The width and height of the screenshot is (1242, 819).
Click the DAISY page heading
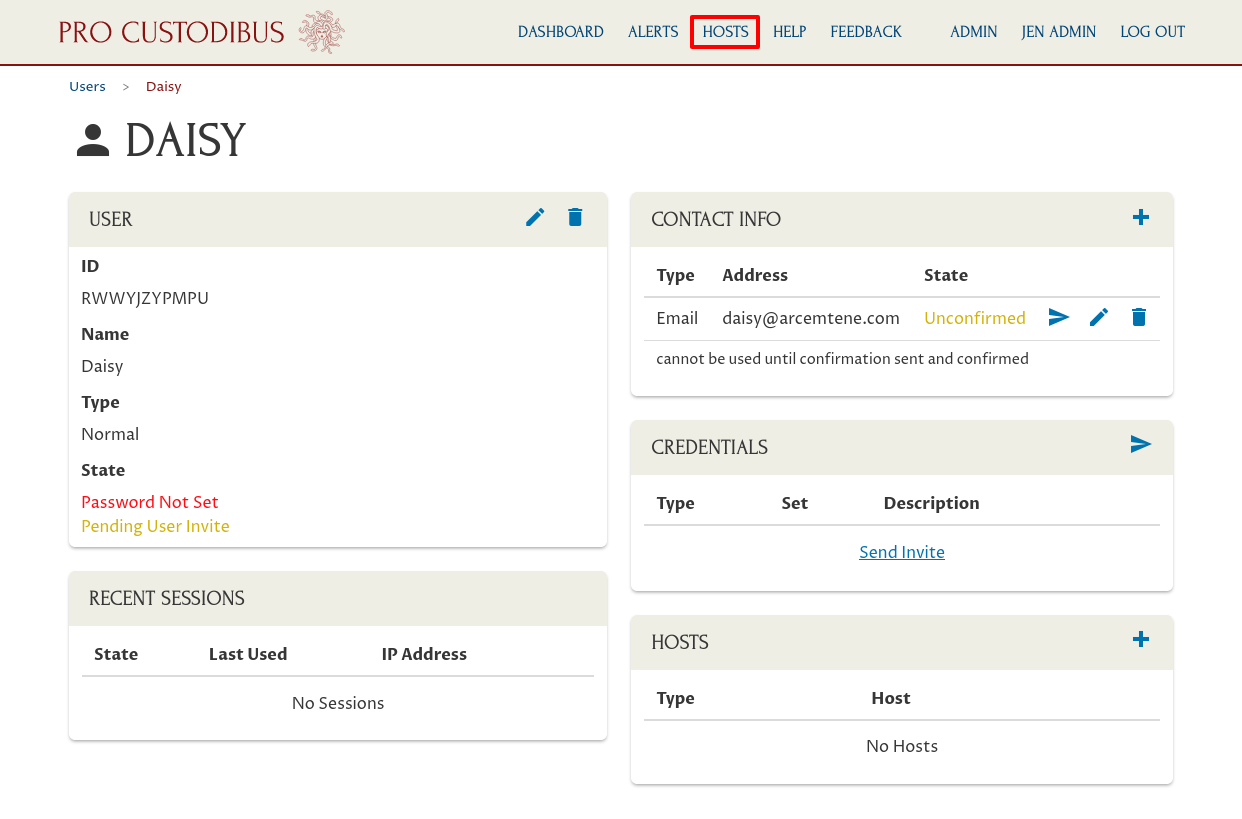tap(185, 140)
